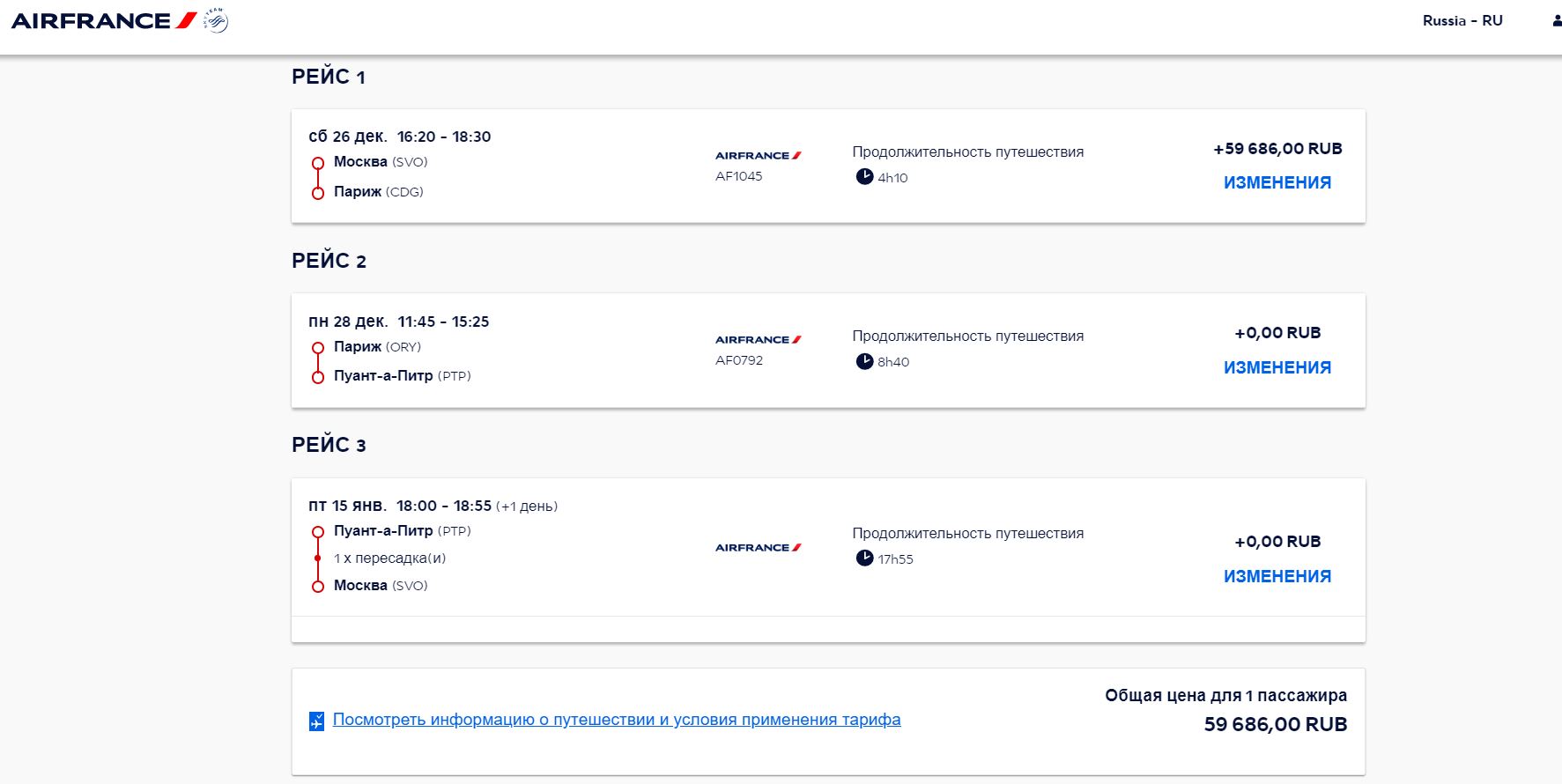Open Russia - RU country selector

tap(1462, 20)
